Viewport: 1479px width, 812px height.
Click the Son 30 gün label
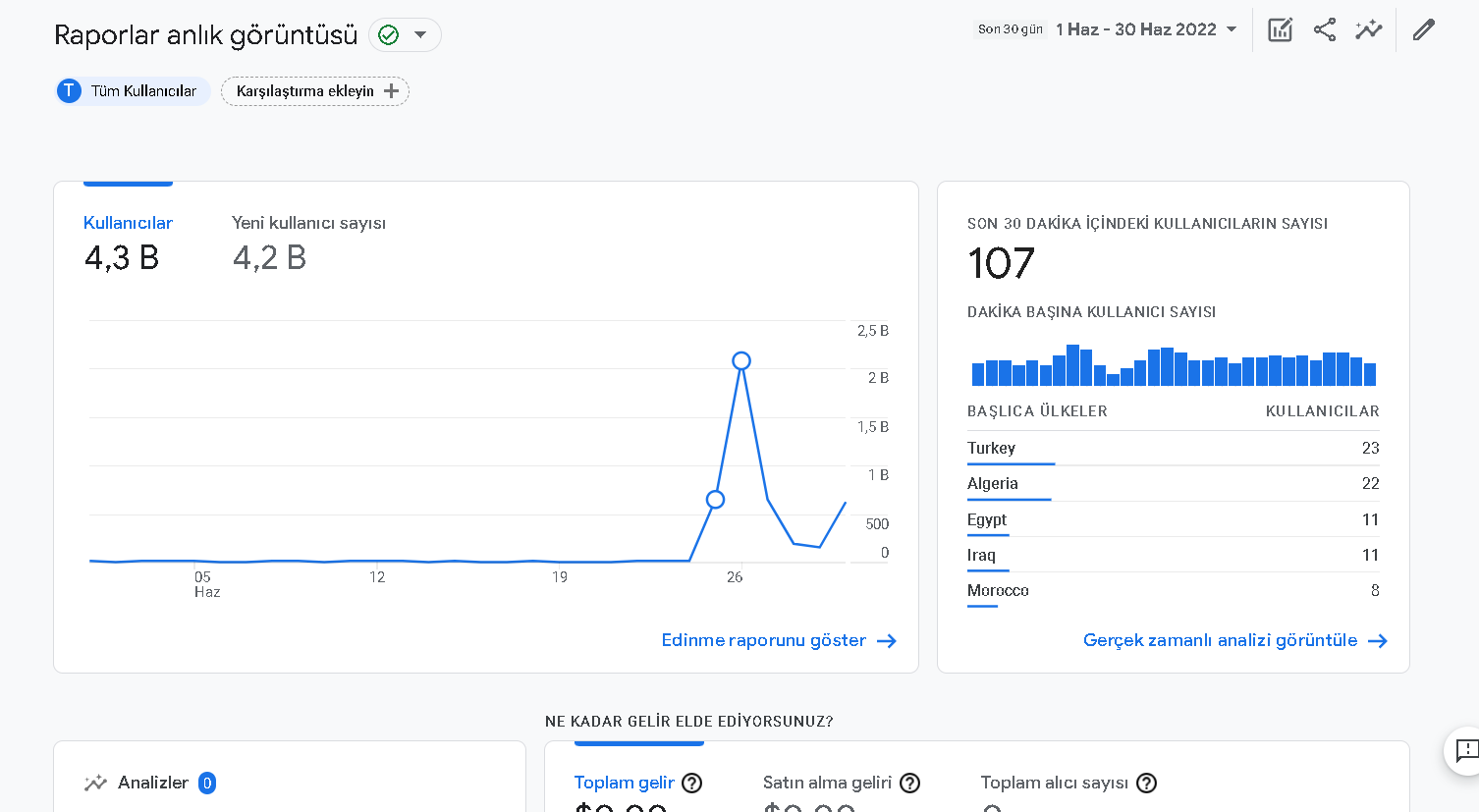point(1011,29)
